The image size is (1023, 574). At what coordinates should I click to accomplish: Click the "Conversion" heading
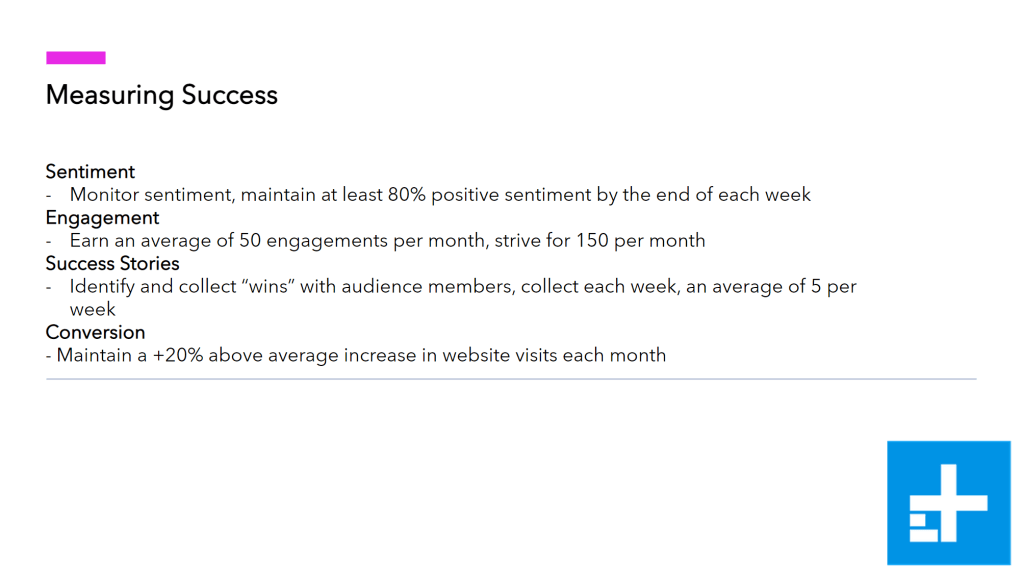[x=95, y=332]
